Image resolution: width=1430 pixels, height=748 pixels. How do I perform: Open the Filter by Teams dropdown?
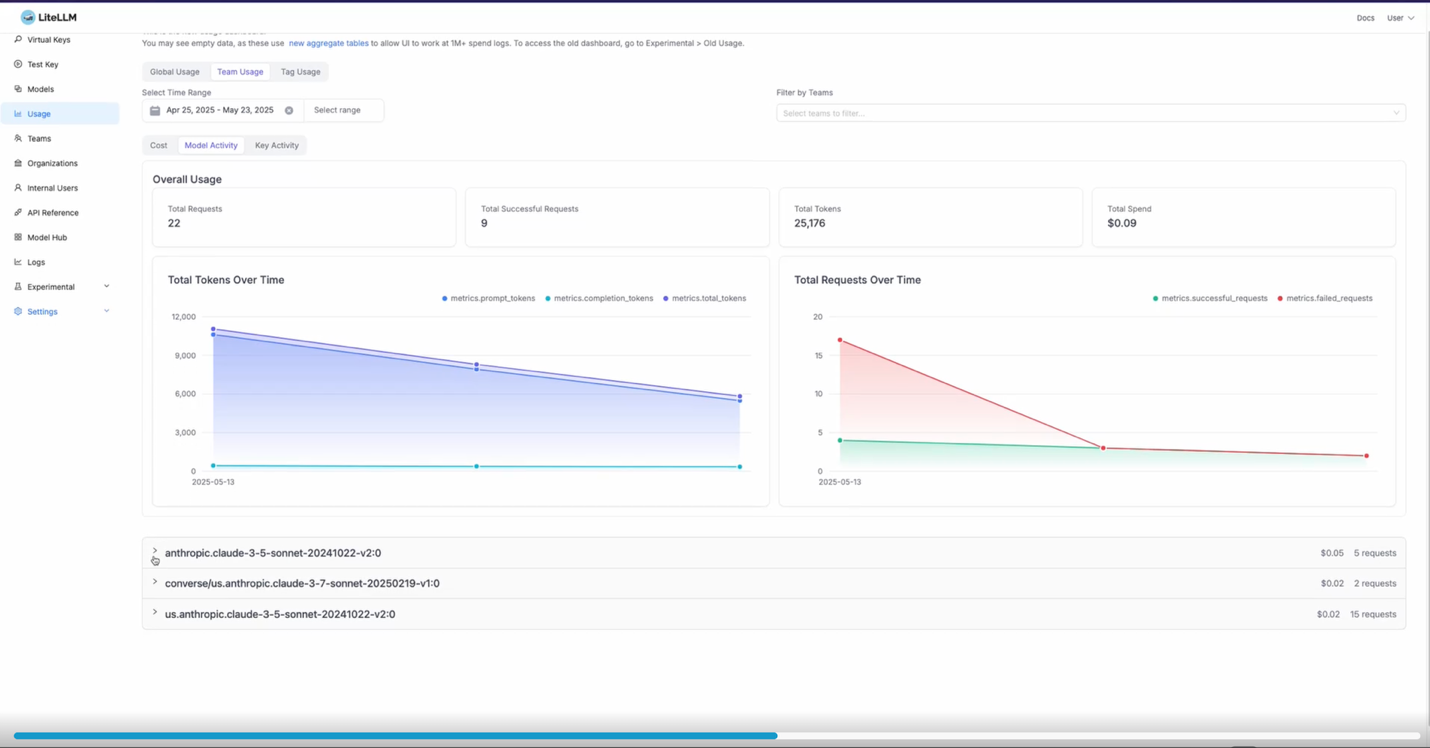point(1090,112)
